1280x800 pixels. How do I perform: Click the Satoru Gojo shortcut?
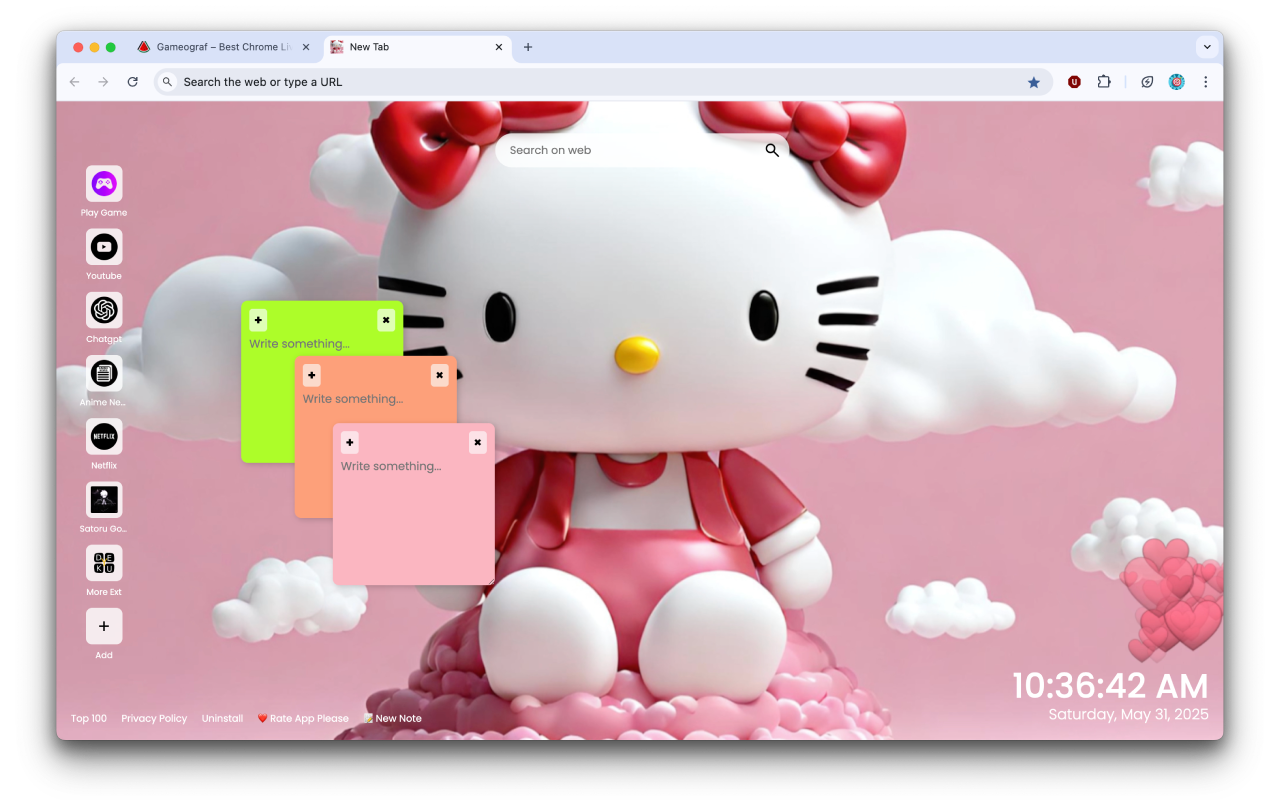(104, 500)
